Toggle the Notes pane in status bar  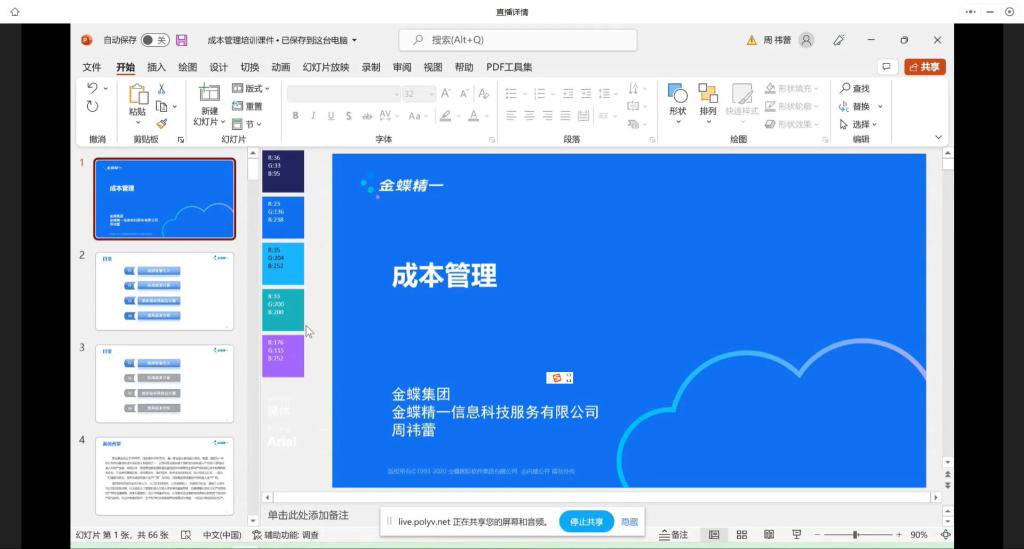[x=673, y=535]
